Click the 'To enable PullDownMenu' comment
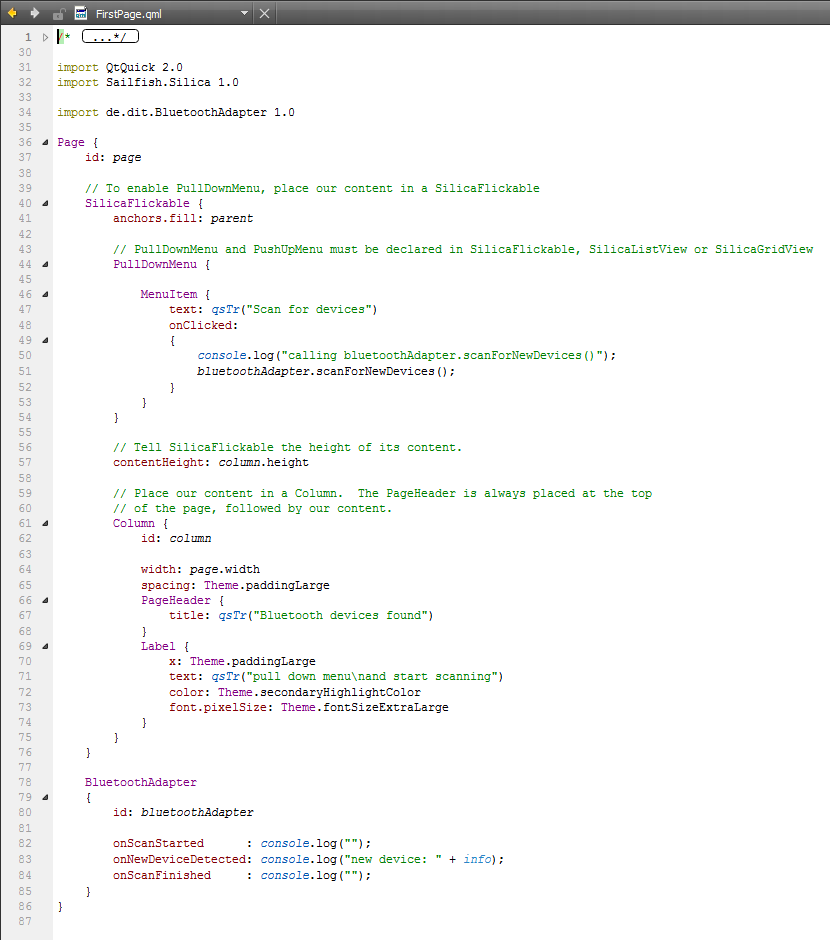The width and height of the screenshot is (830, 940). (312, 188)
